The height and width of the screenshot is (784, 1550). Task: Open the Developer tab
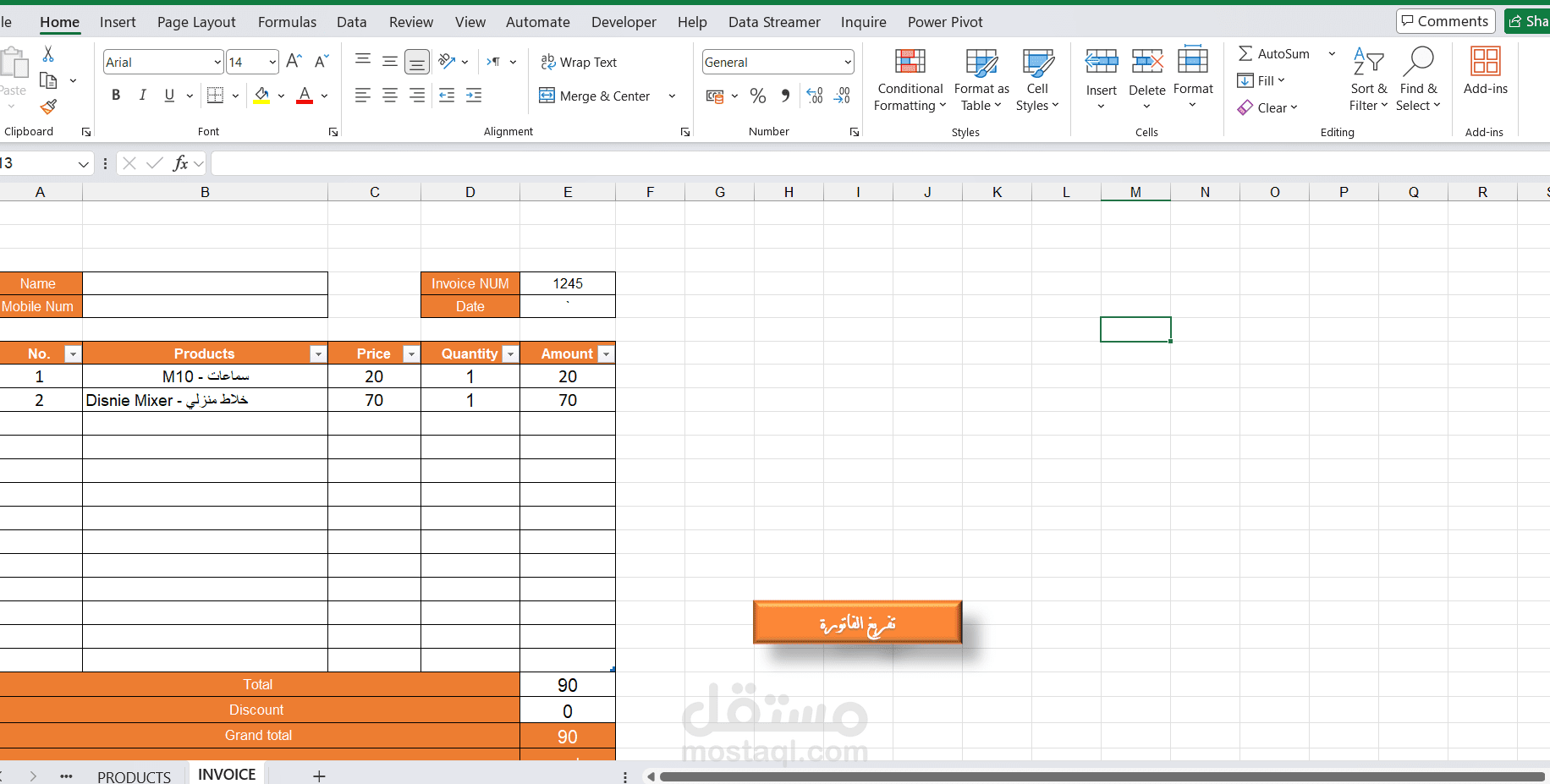coord(624,22)
